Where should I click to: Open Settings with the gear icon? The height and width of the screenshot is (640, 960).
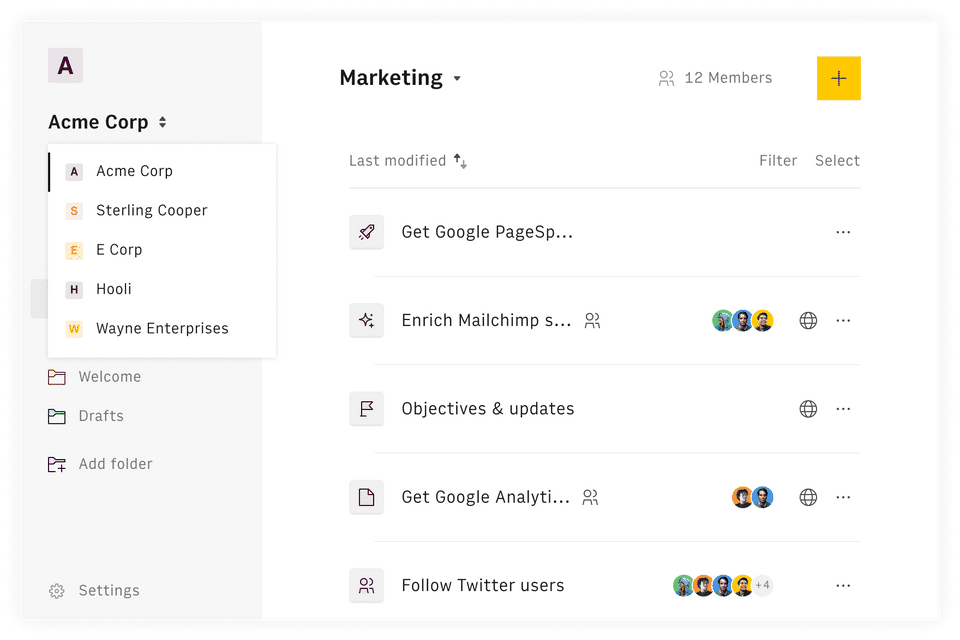57,591
